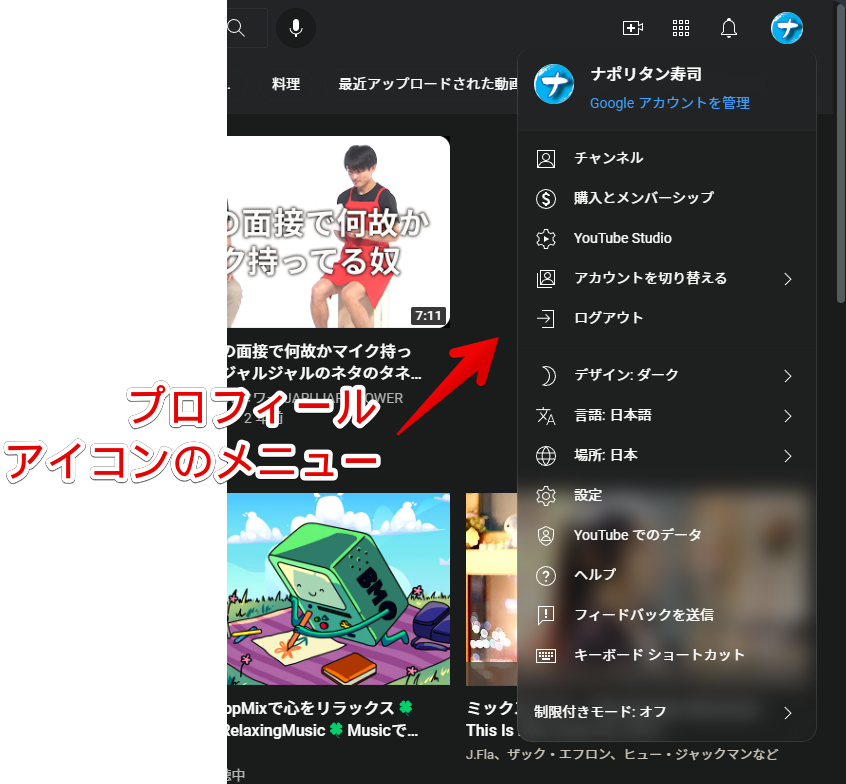The image size is (846, 784).
Task: Open the BMO cartoon video thumbnail
Action: click(338, 589)
